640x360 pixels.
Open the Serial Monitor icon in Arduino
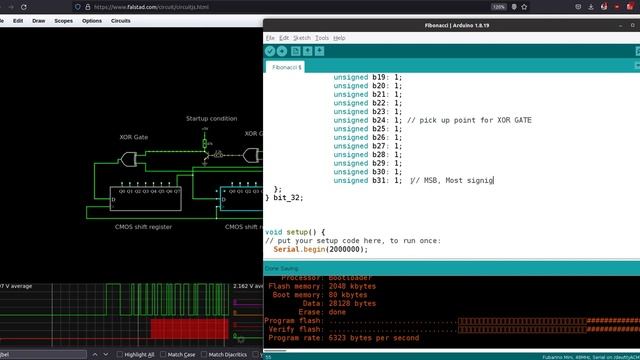638,51
